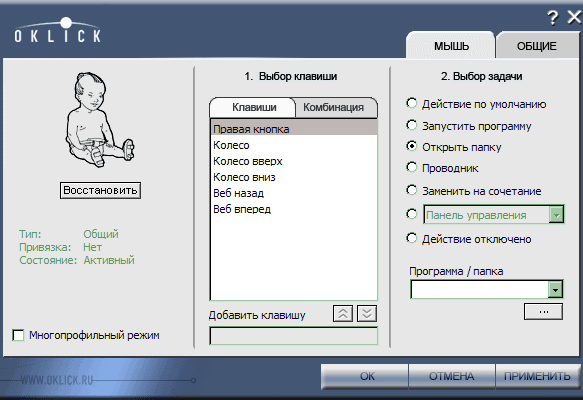This screenshot has height=400, width=583.
Task: Open the www.oklick.ru link
Action: tap(57, 380)
